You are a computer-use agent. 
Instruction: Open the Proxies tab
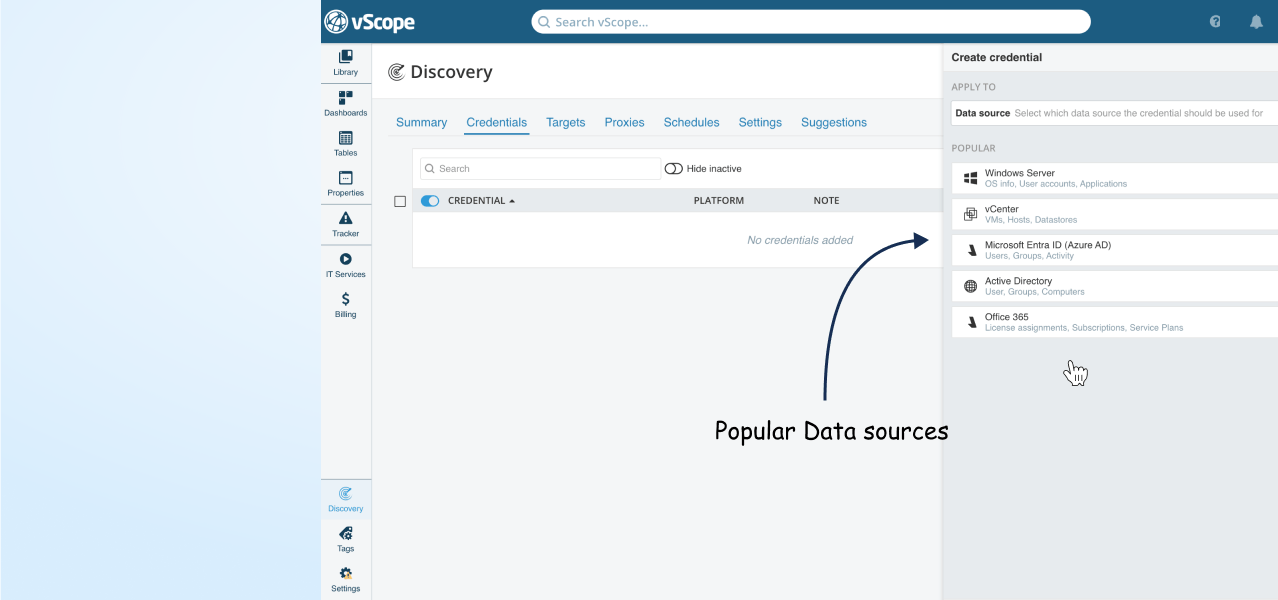[x=624, y=122]
